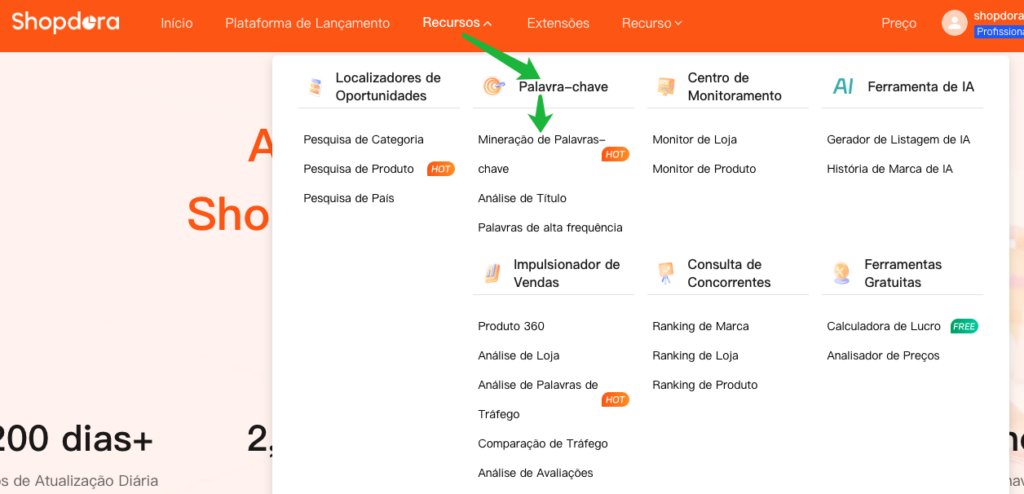Open Plataforma de Lançamento menu item
This screenshot has width=1024, height=494.
308,23
